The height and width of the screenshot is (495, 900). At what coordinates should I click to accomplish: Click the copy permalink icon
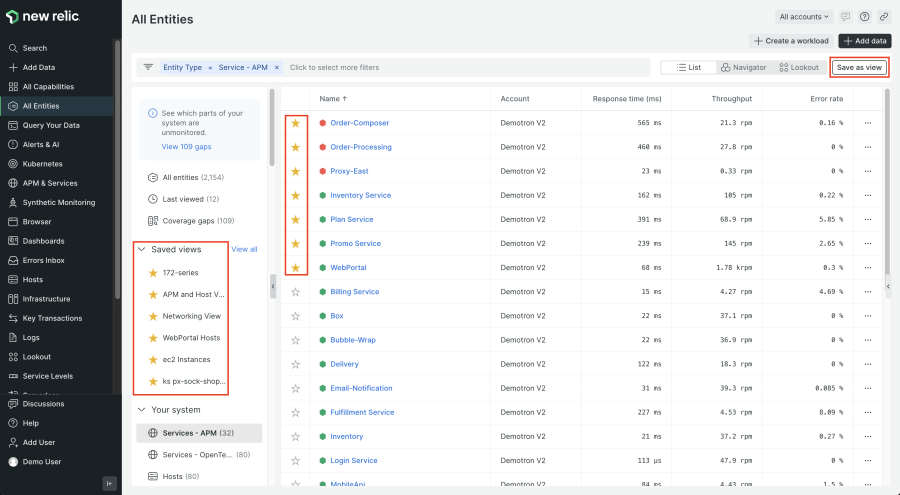pyautogui.click(x=883, y=17)
